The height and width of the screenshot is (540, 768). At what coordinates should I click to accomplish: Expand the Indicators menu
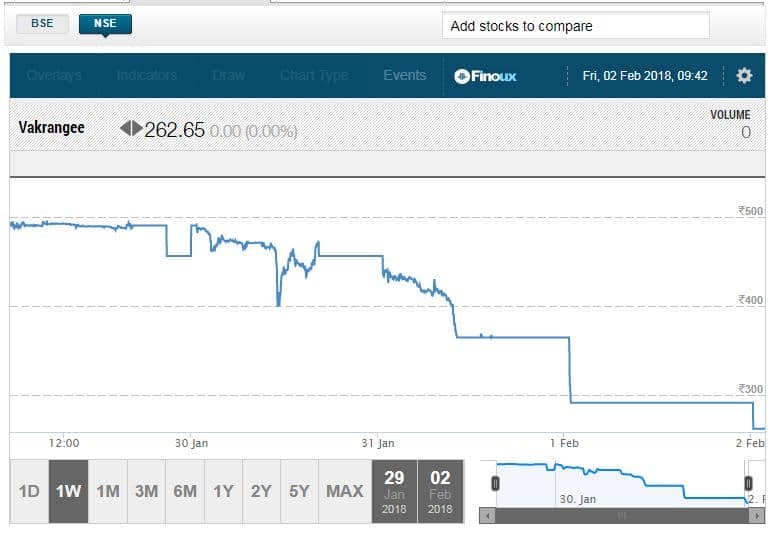146,76
